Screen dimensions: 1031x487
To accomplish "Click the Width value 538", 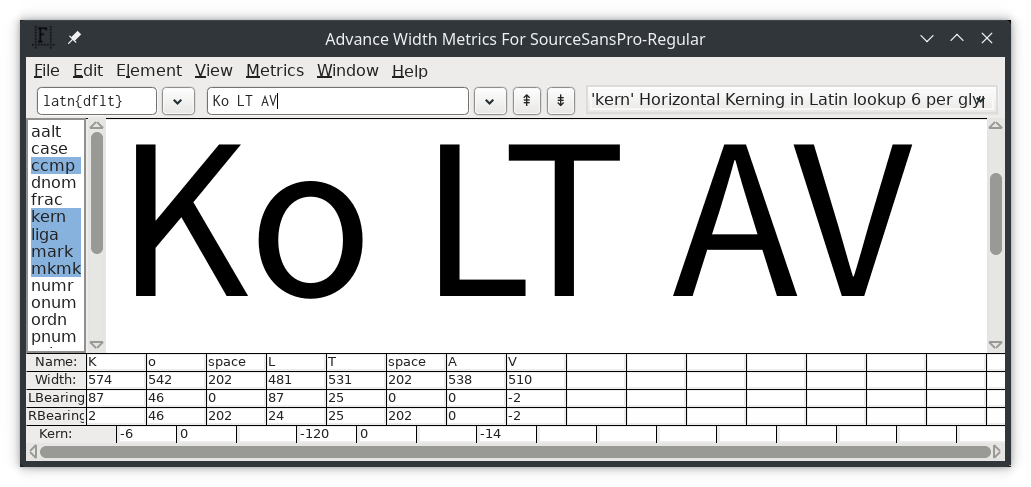I will click(476, 380).
